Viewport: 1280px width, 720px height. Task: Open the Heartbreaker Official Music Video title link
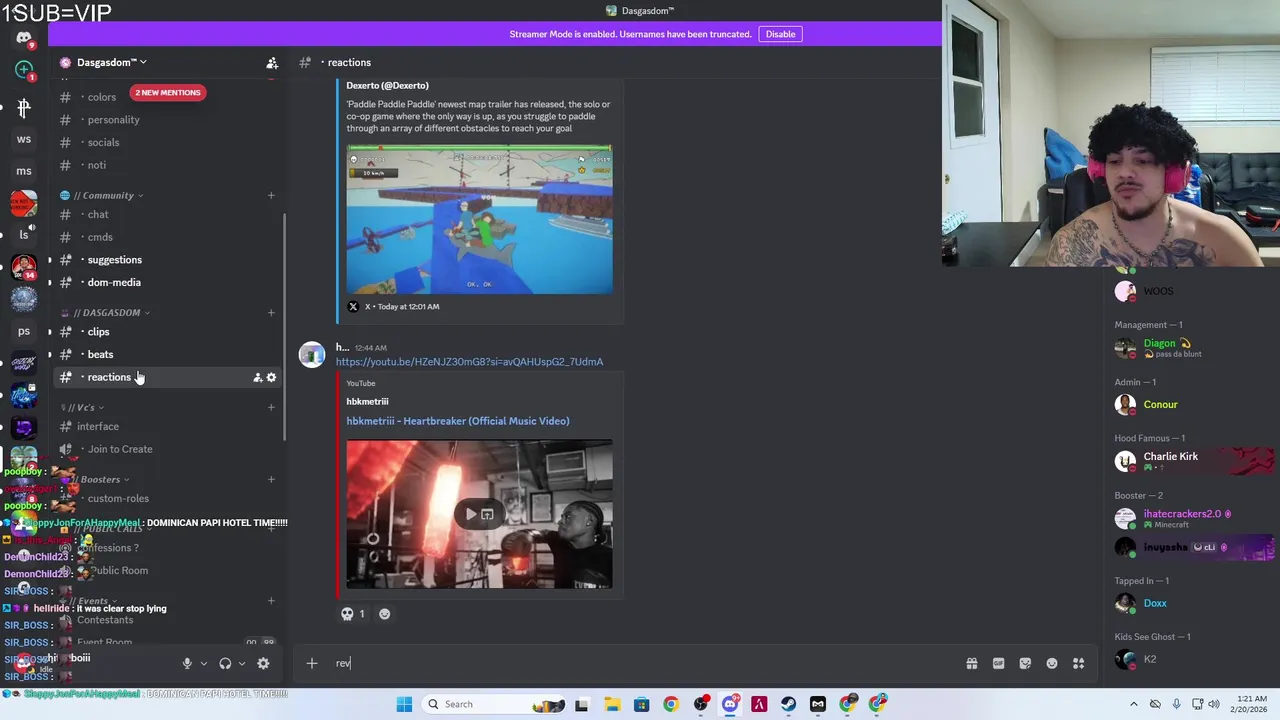pyautogui.click(x=458, y=421)
